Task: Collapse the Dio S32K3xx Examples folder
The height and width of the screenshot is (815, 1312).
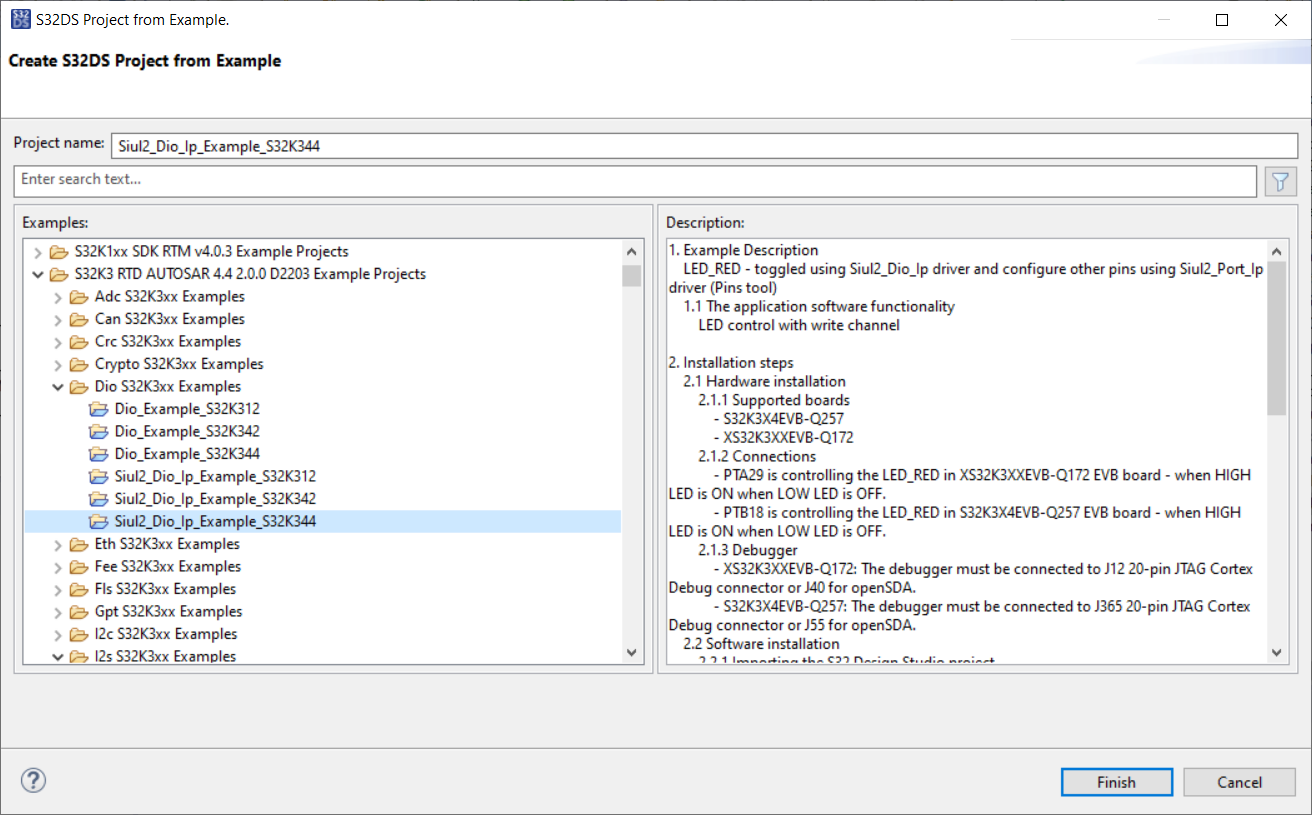Action: point(58,387)
